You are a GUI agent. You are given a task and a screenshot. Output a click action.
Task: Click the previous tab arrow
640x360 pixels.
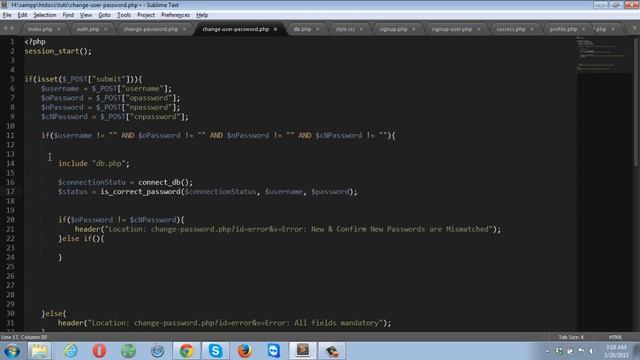5,28
